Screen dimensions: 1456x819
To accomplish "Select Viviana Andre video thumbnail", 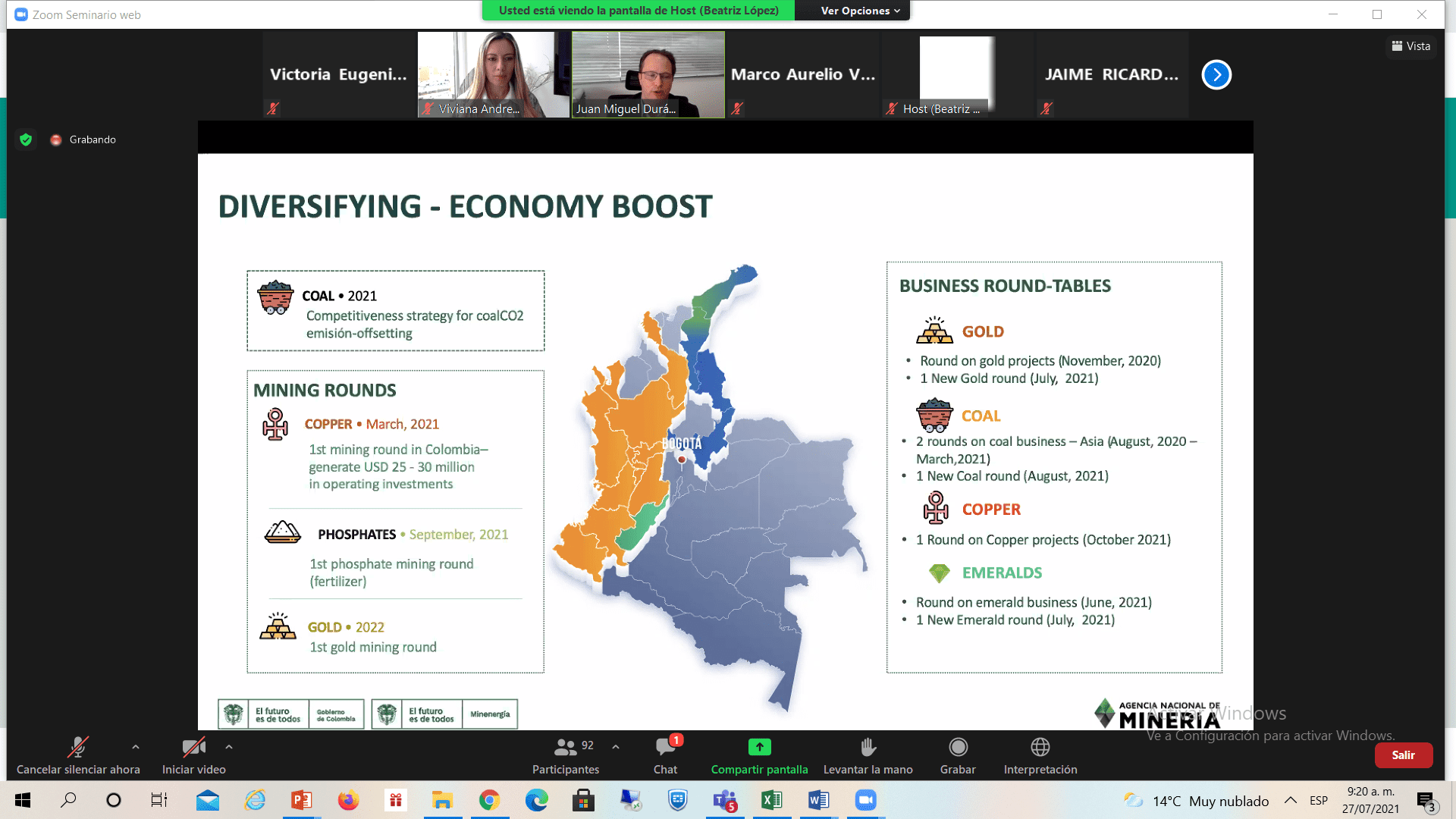I will click(x=494, y=74).
